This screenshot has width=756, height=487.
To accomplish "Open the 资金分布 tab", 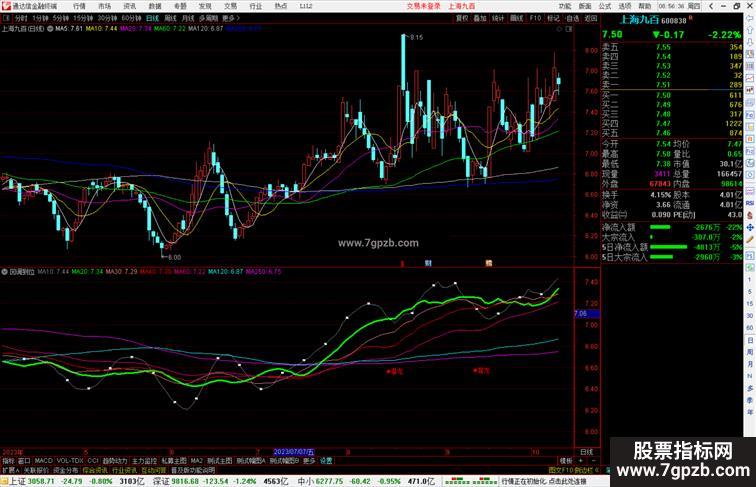I will (x=66, y=470).
